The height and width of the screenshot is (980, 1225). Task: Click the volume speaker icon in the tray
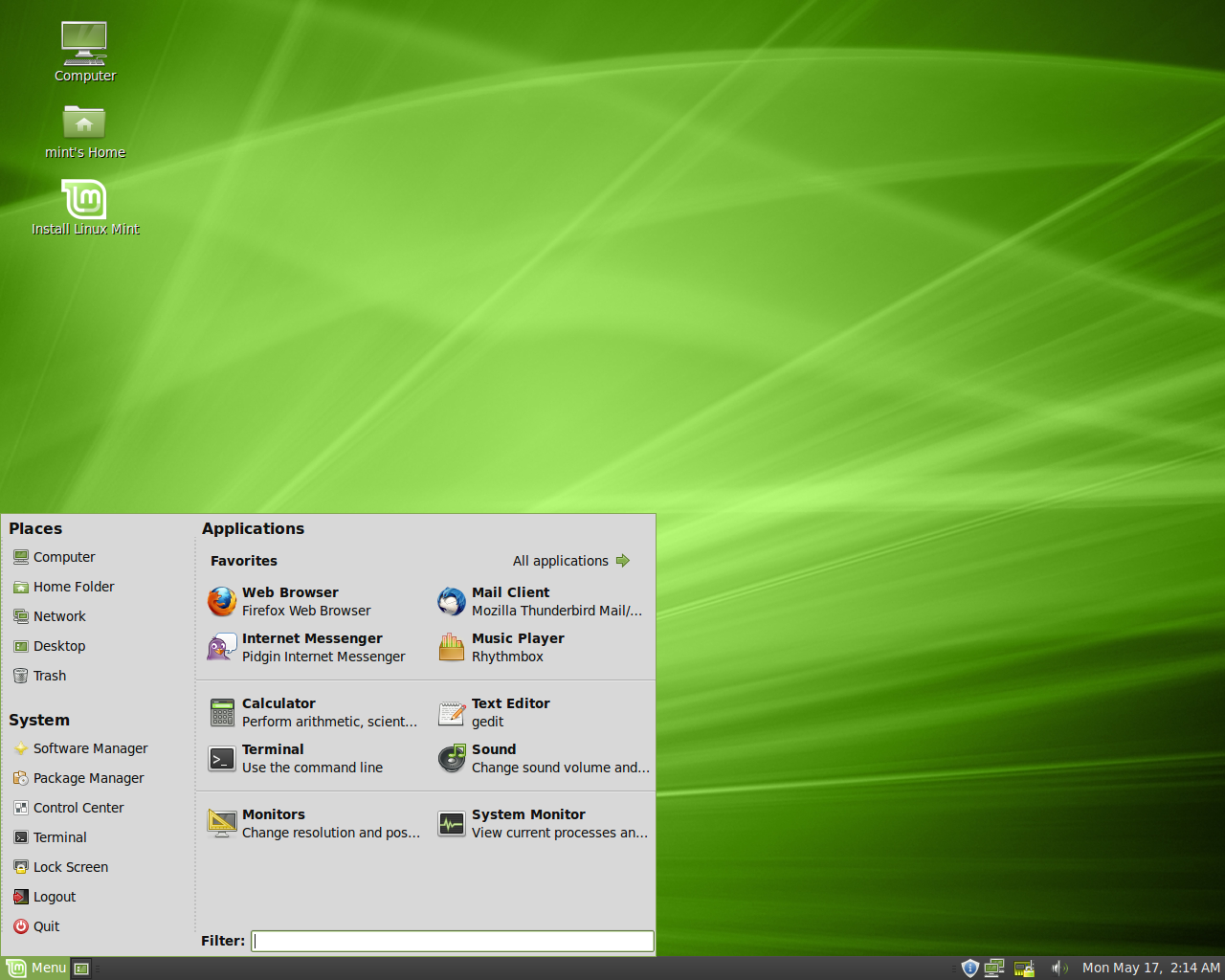pos(1059,968)
